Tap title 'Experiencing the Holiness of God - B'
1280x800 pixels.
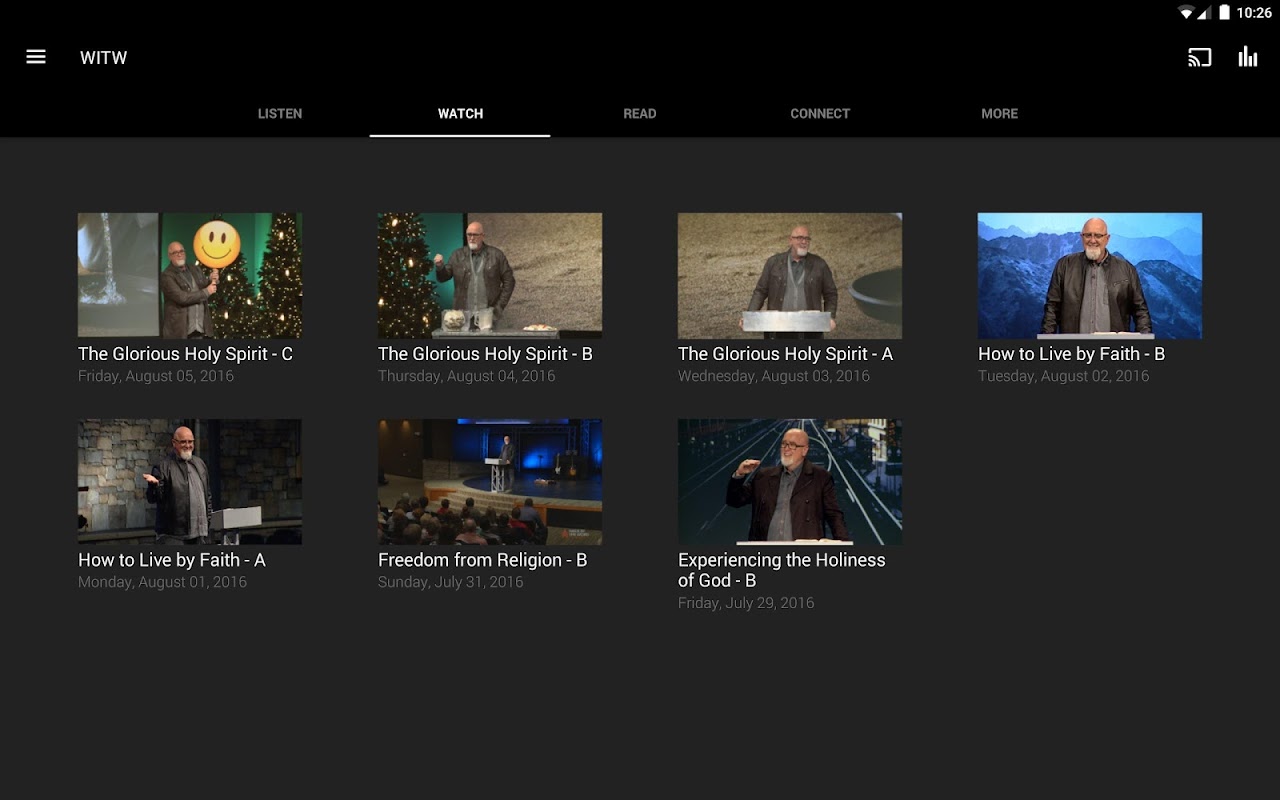pos(782,570)
